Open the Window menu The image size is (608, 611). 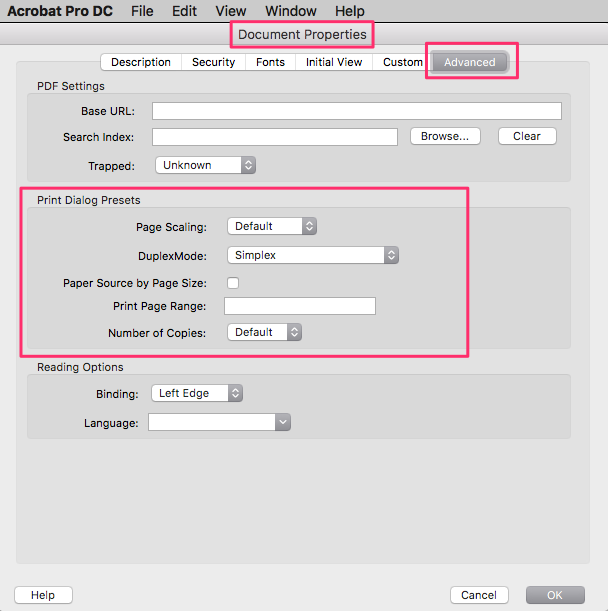tap(291, 11)
